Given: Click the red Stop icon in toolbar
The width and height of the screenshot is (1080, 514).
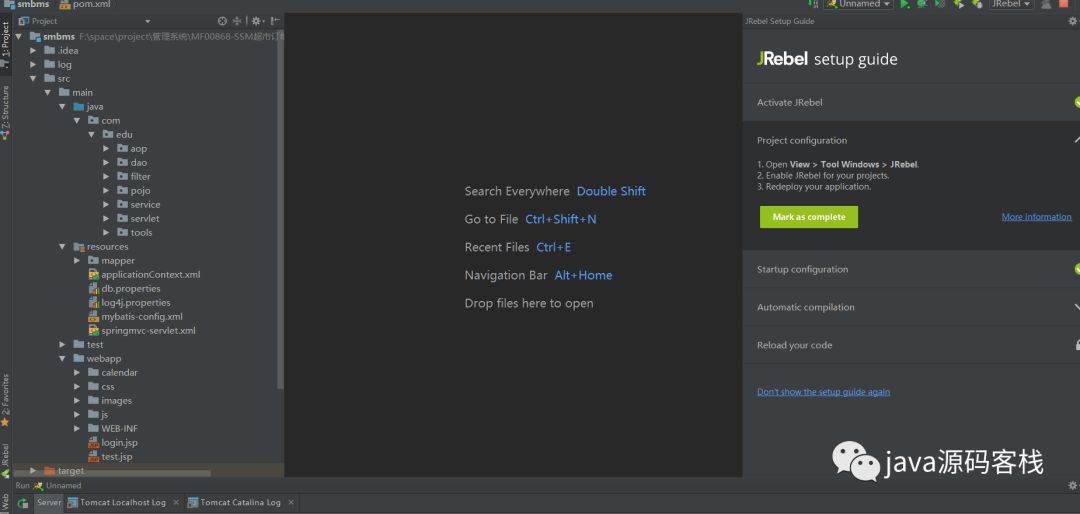Looking at the screenshot, I should [1064, 4].
